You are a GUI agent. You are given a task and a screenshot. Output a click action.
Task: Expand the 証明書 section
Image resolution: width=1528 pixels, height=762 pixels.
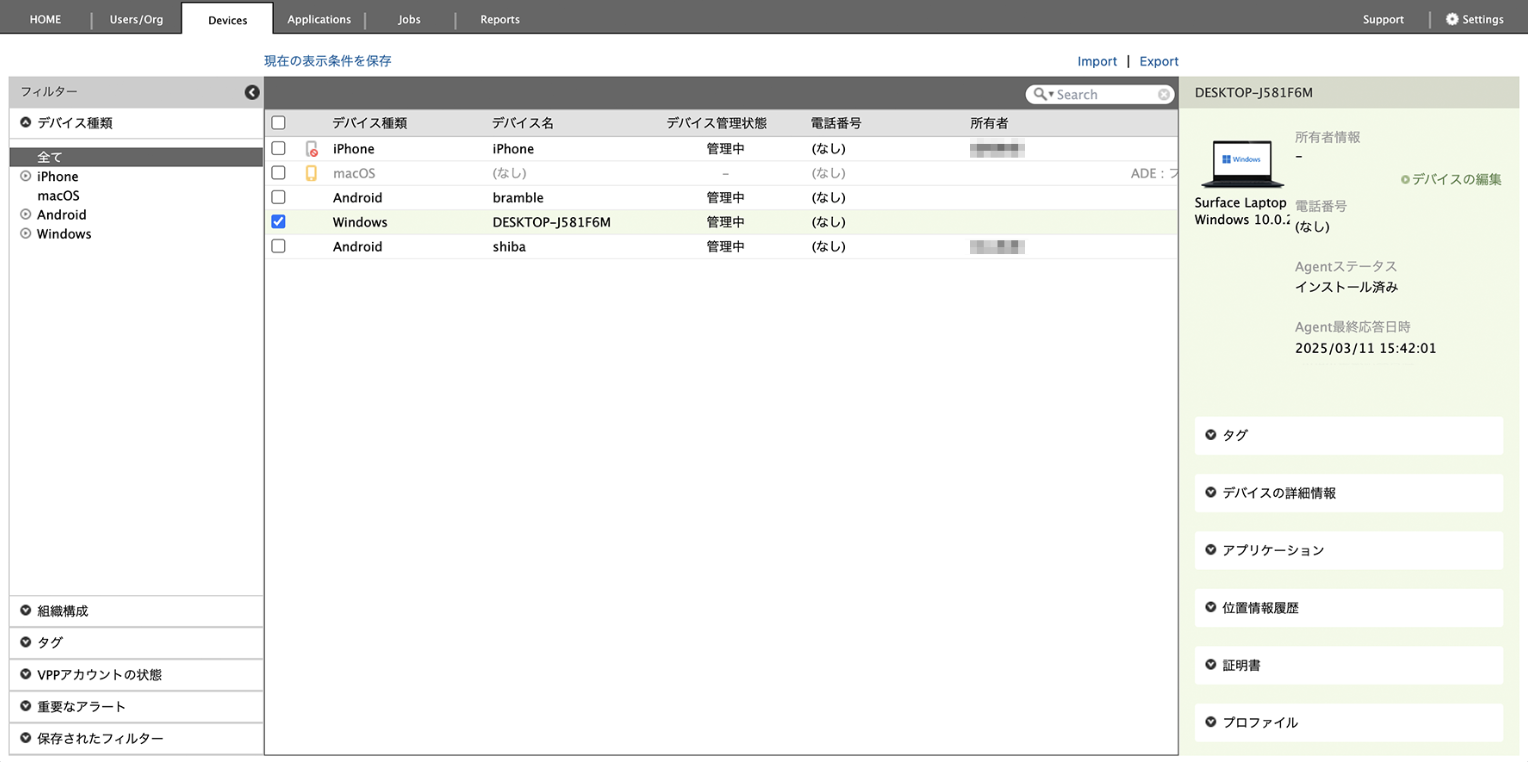[1211, 665]
